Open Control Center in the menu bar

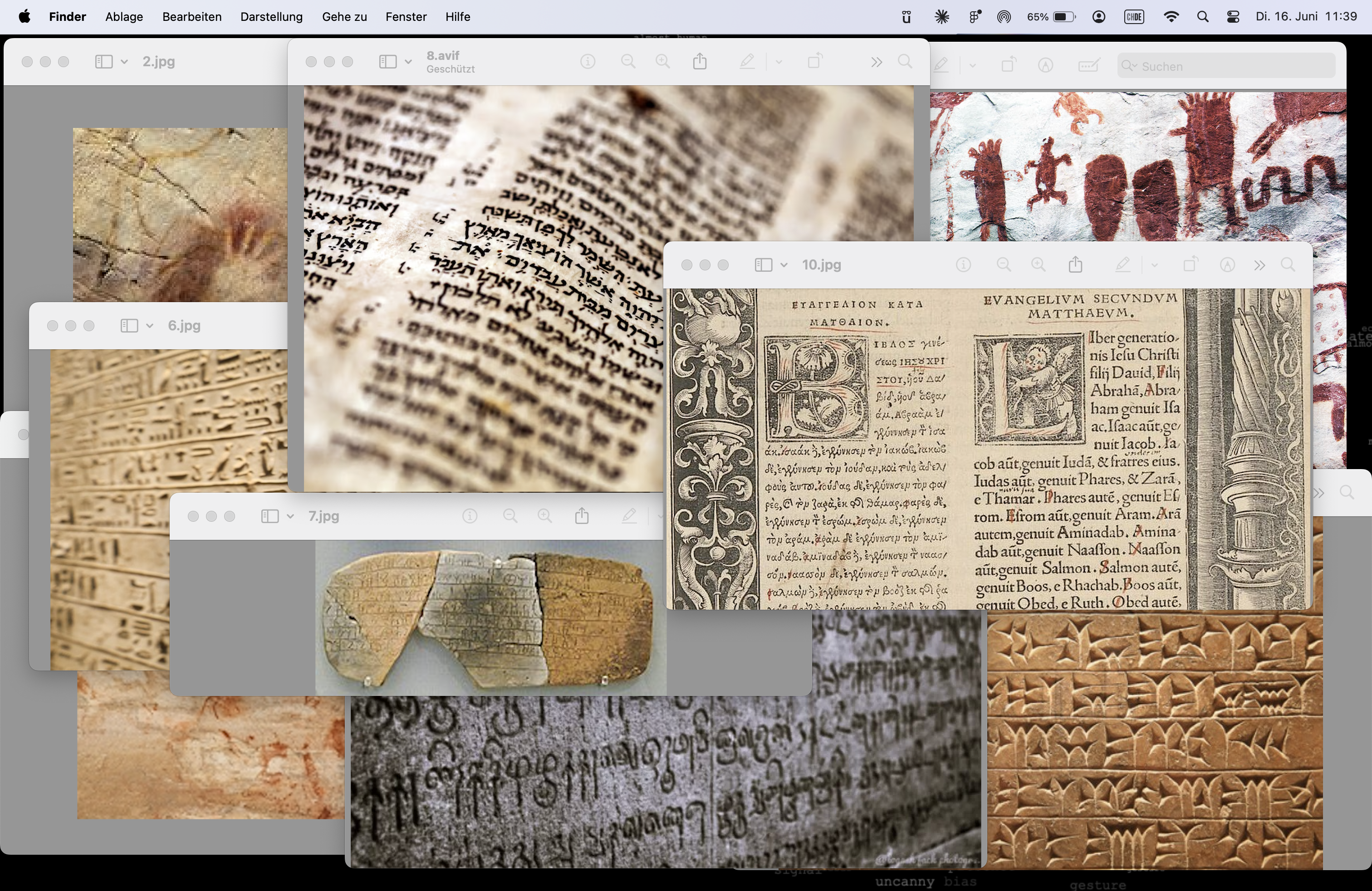[1233, 17]
